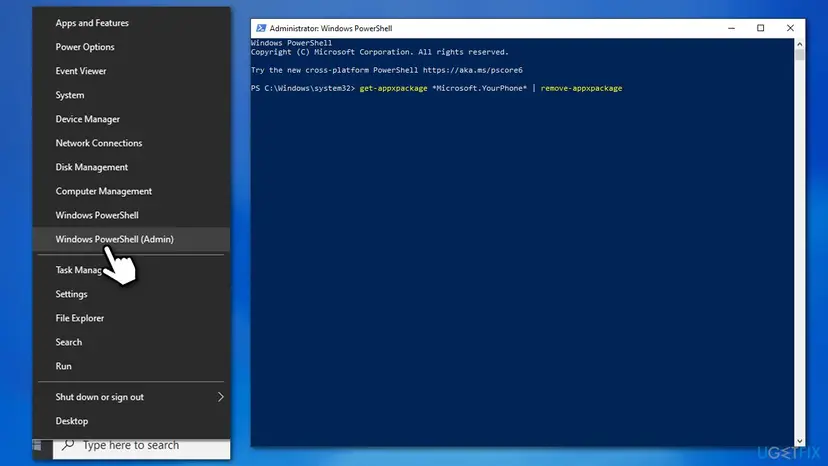Open Power Options

coord(131,47)
